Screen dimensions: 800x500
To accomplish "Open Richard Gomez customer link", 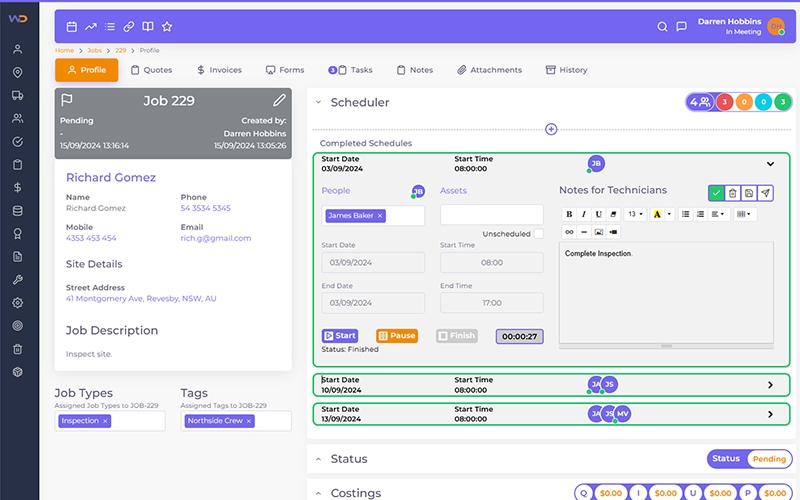I will pyautogui.click(x=111, y=178).
